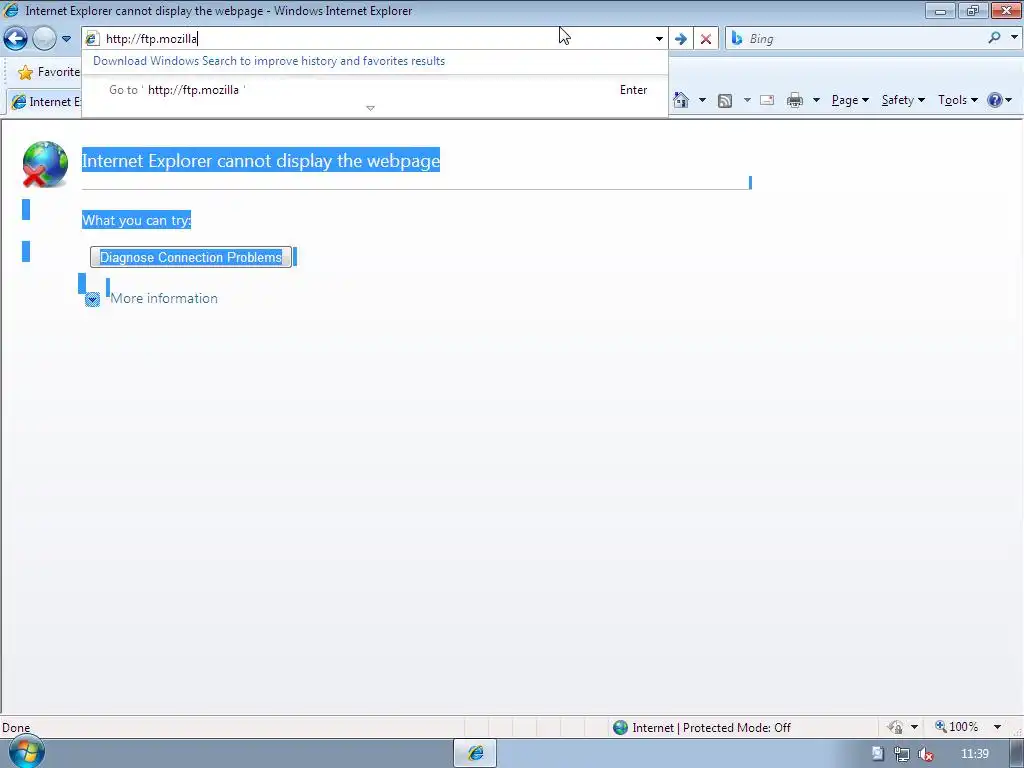Click the Help question mark icon

[995, 100]
